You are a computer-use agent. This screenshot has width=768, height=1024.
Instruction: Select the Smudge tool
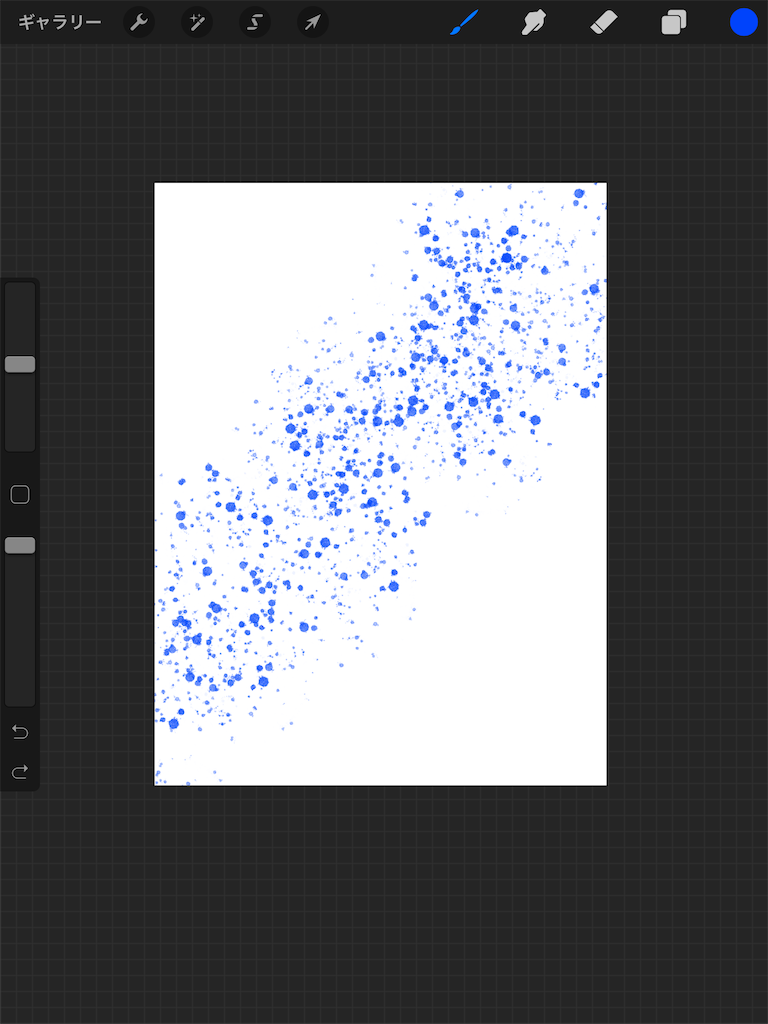coord(534,23)
